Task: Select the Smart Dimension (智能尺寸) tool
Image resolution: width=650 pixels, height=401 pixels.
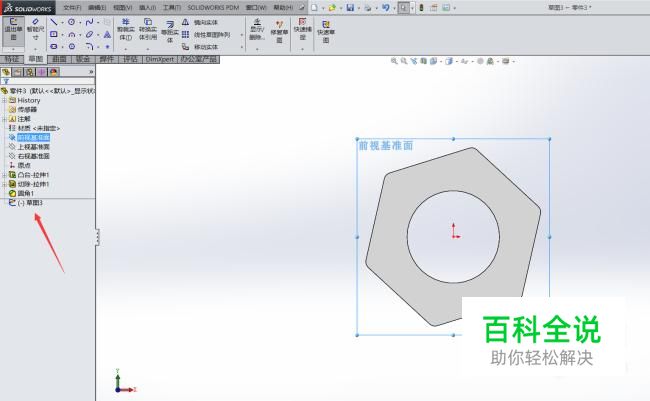Action: point(36,29)
